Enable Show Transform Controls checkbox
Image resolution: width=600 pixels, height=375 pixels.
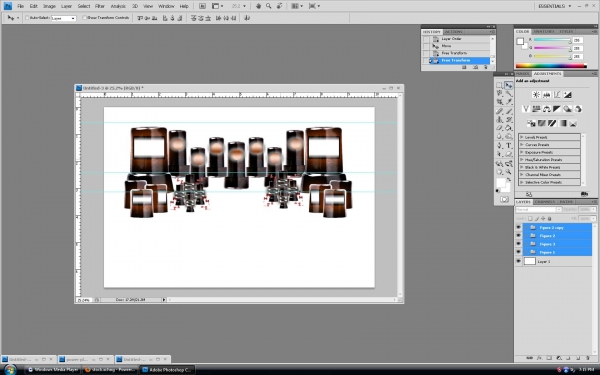[x=85, y=18]
